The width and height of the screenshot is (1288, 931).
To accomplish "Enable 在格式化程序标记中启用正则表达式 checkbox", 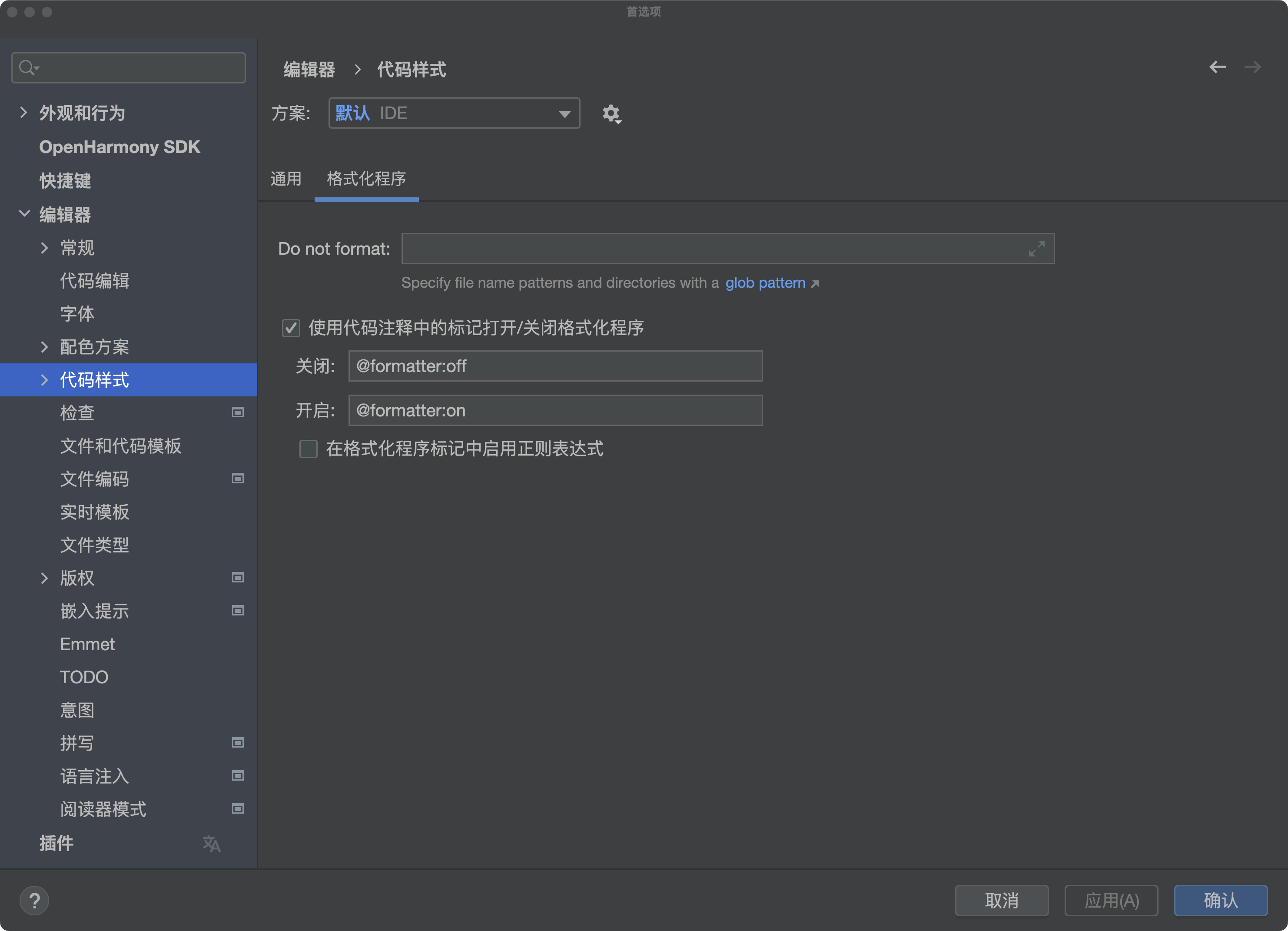I will click(x=309, y=449).
